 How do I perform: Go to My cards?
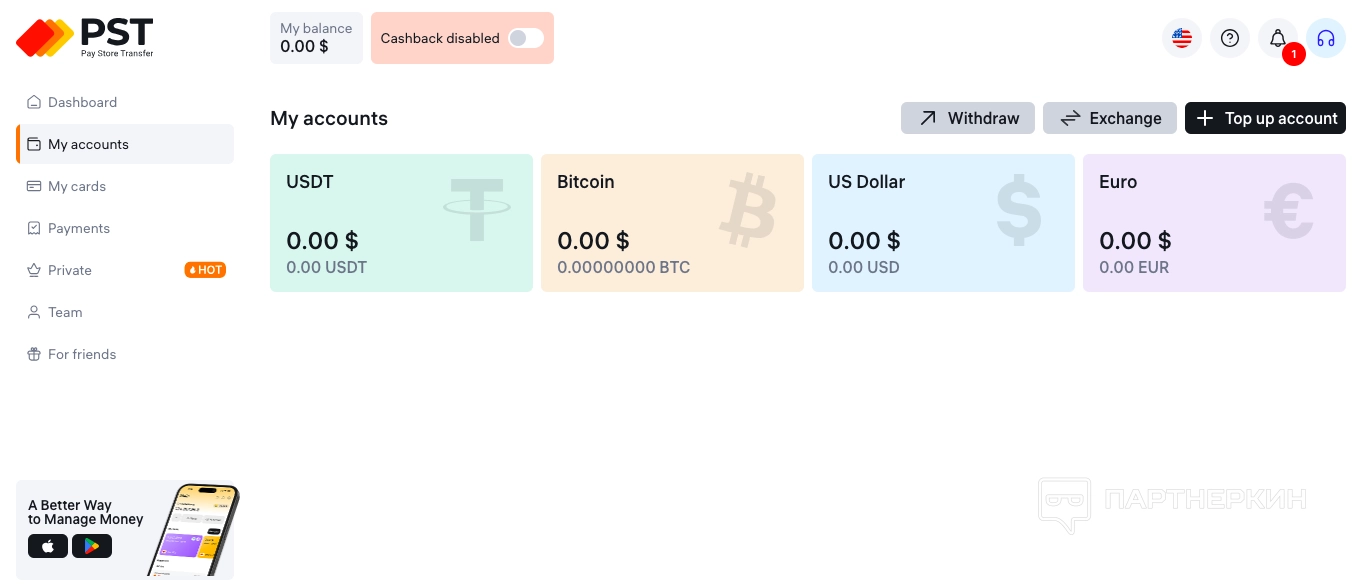click(77, 186)
